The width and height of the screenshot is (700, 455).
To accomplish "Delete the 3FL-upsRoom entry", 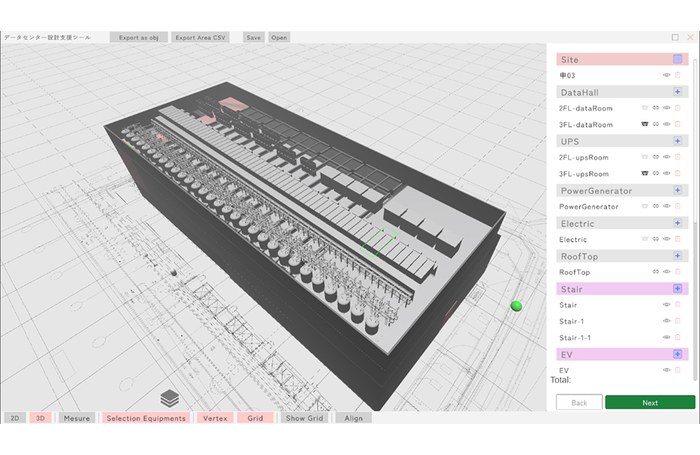I will point(678,173).
